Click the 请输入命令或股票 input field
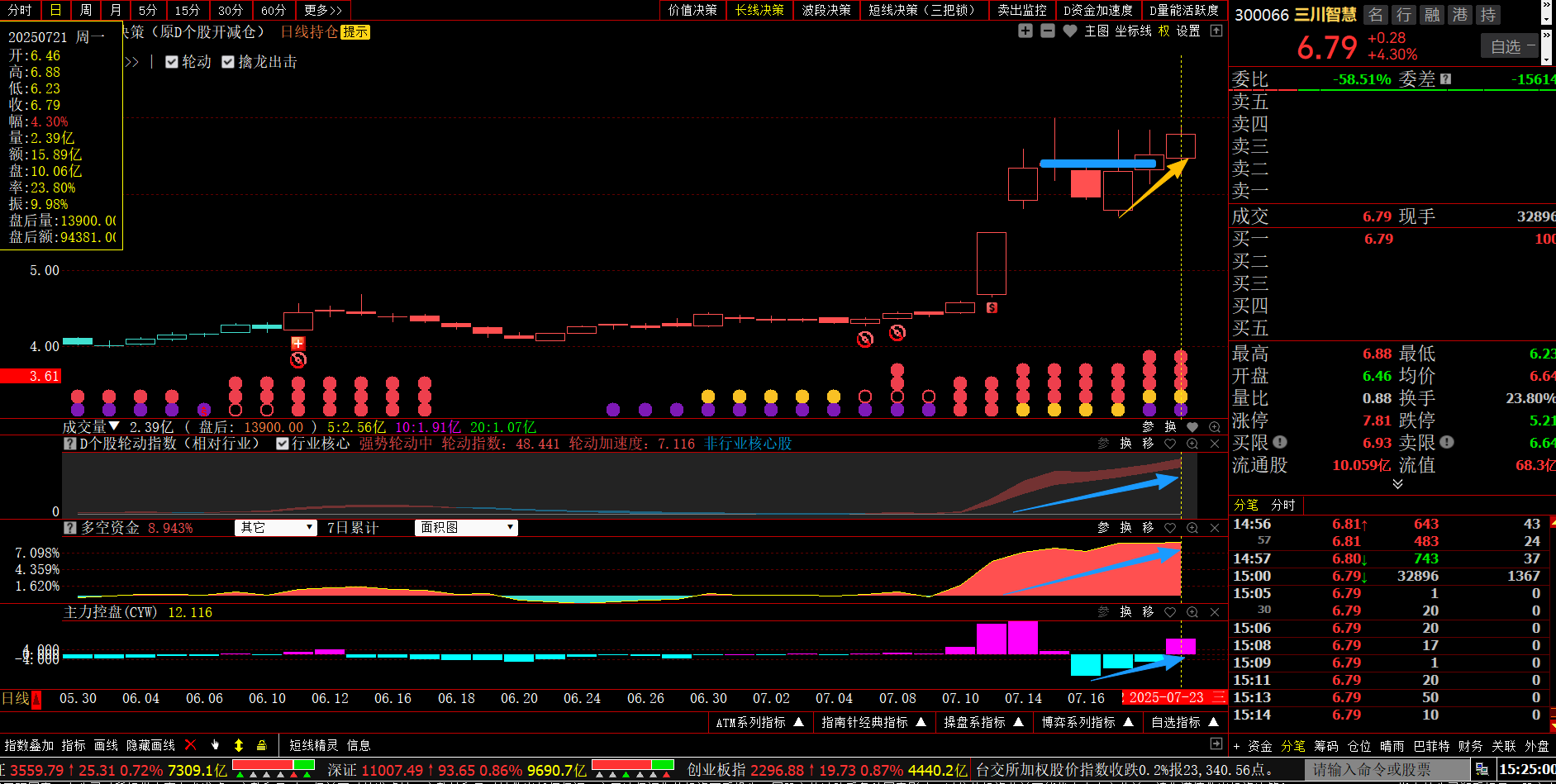This screenshot has height=784, width=1556. pyautogui.click(x=1387, y=769)
